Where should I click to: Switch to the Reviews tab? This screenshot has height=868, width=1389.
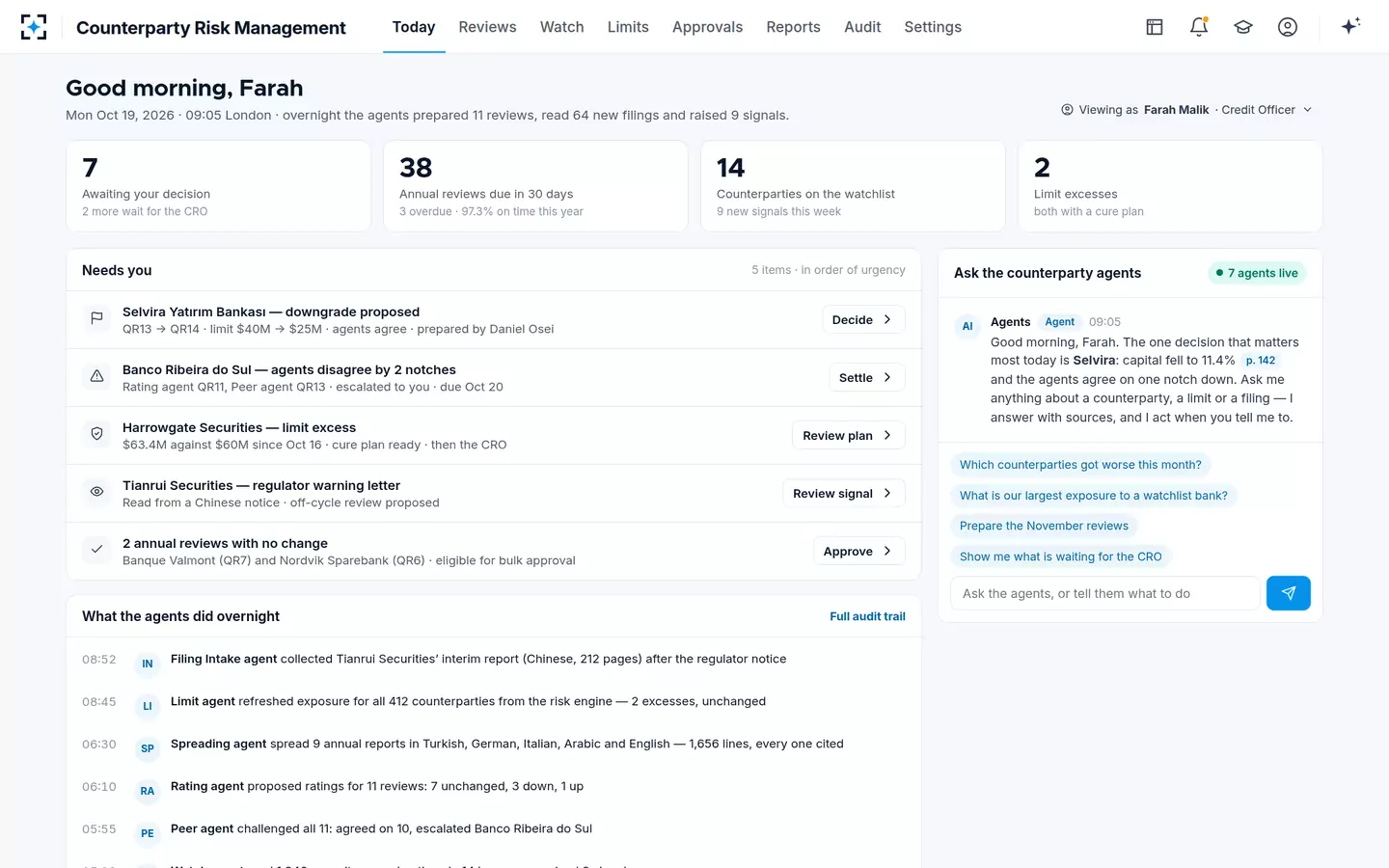tap(487, 27)
